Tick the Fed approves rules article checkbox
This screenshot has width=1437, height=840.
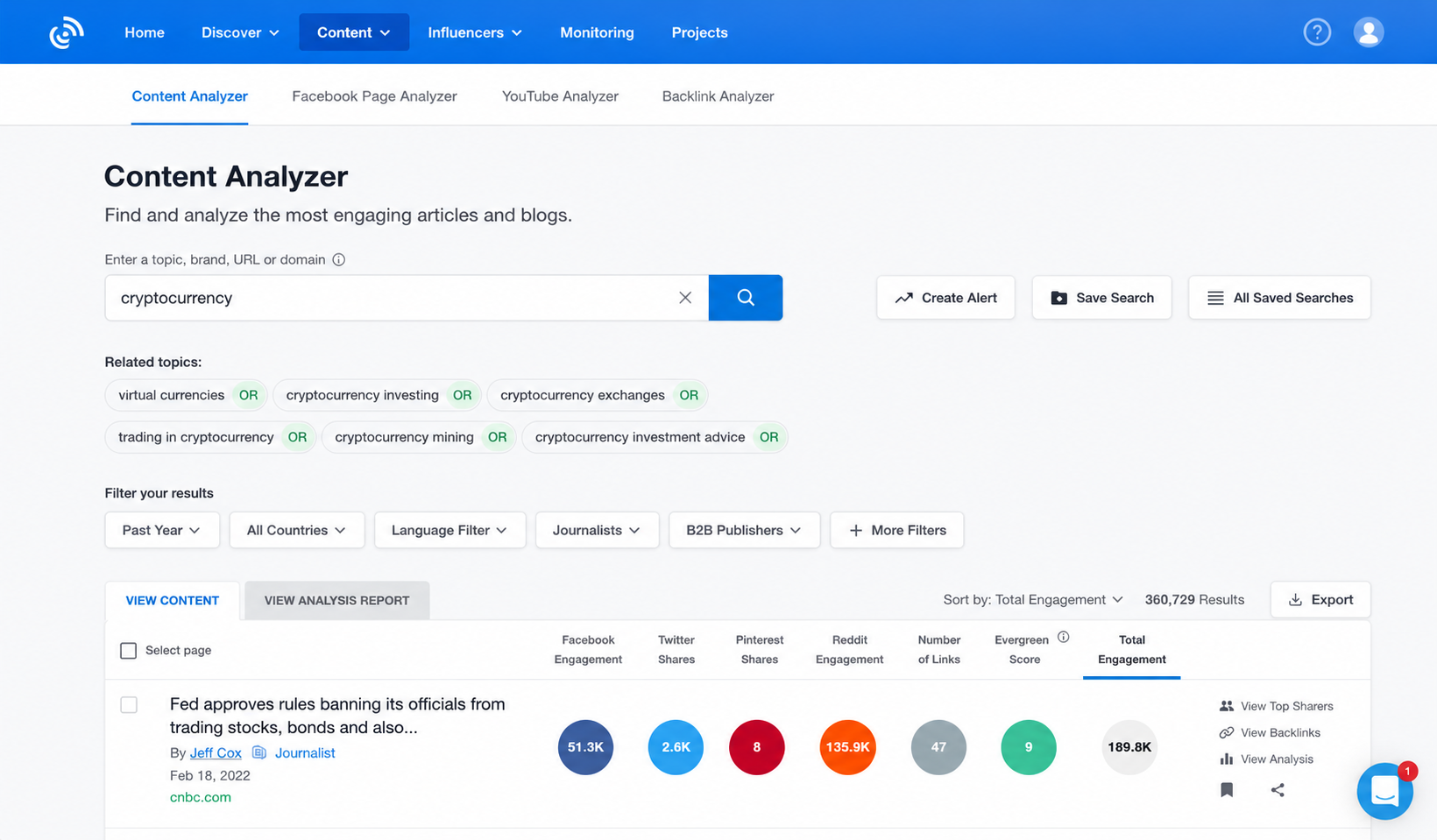point(129,705)
